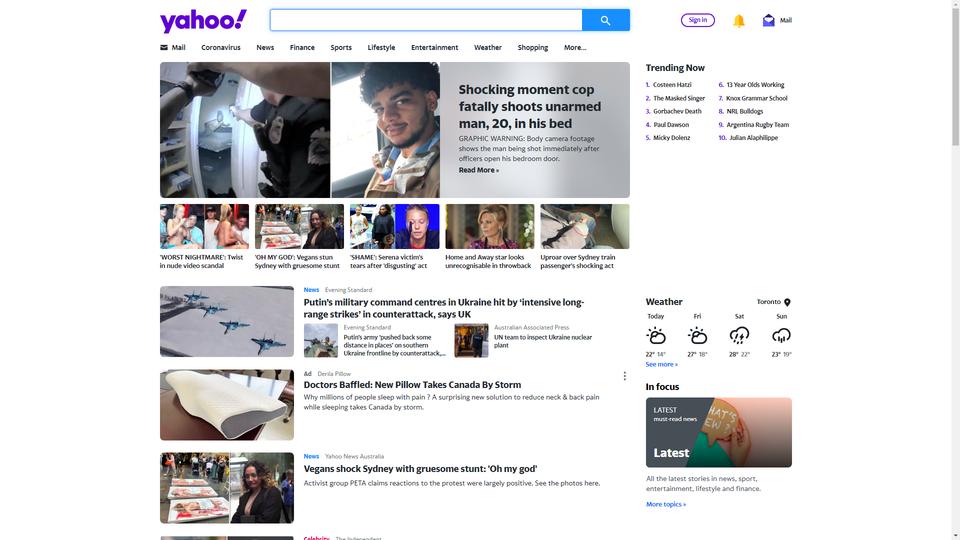Image resolution: width=960 pixels, height=540 pixels.
Task: Click the pillow ad image
Action: (x=227, y=405)
